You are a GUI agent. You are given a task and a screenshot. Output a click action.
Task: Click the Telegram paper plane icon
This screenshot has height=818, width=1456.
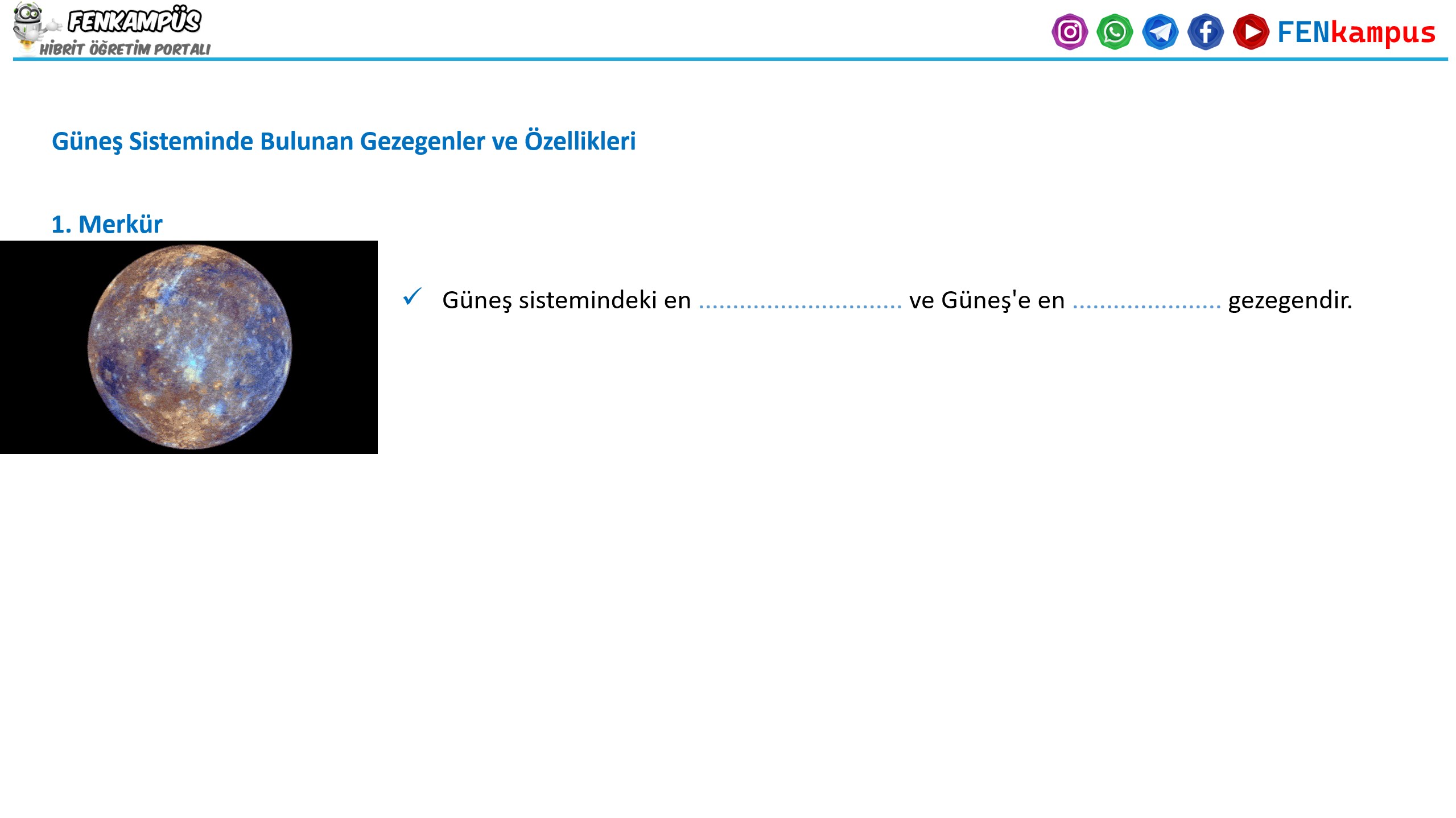pos(1160,32)
